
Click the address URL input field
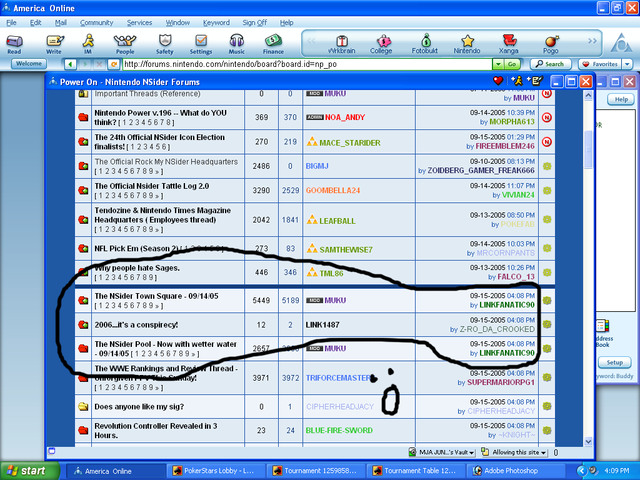coord(307,64)
